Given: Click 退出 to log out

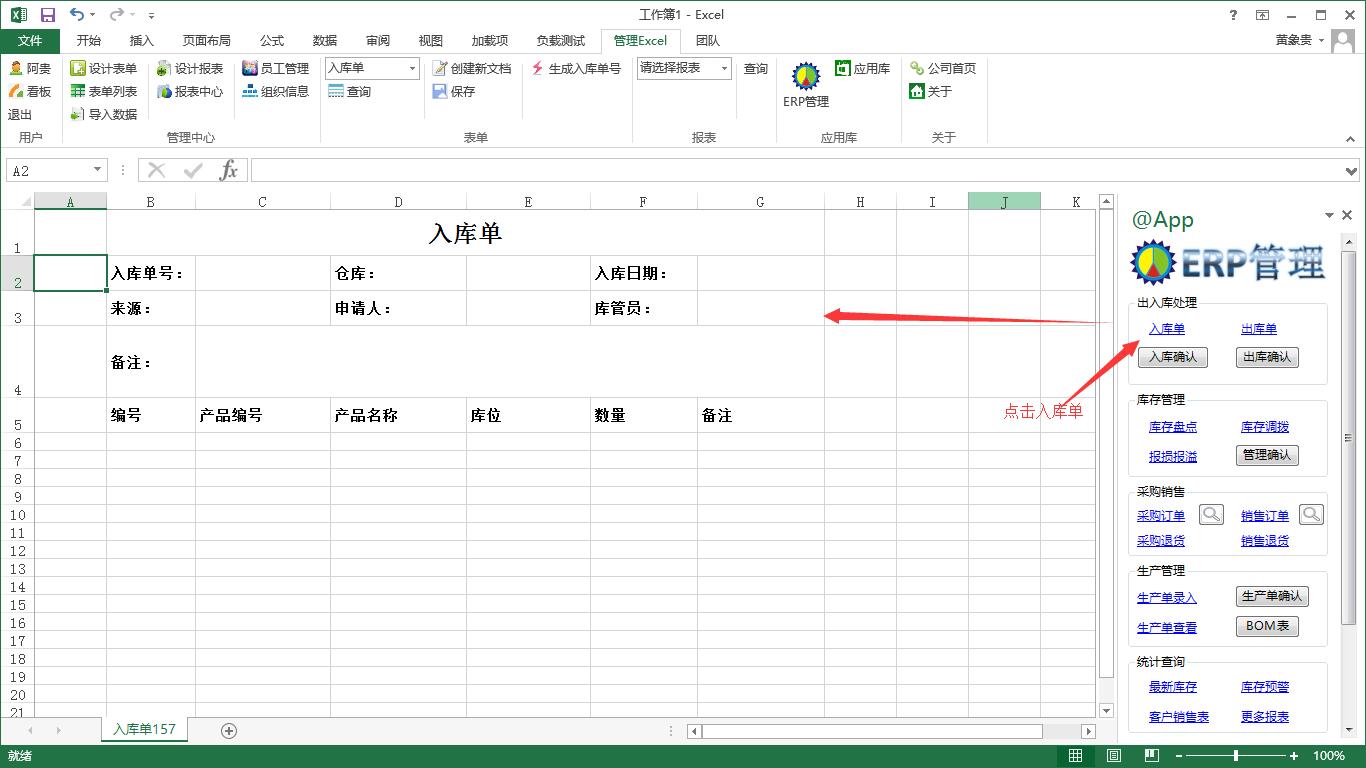Looking at the screenshot, I should pos(20,114).
